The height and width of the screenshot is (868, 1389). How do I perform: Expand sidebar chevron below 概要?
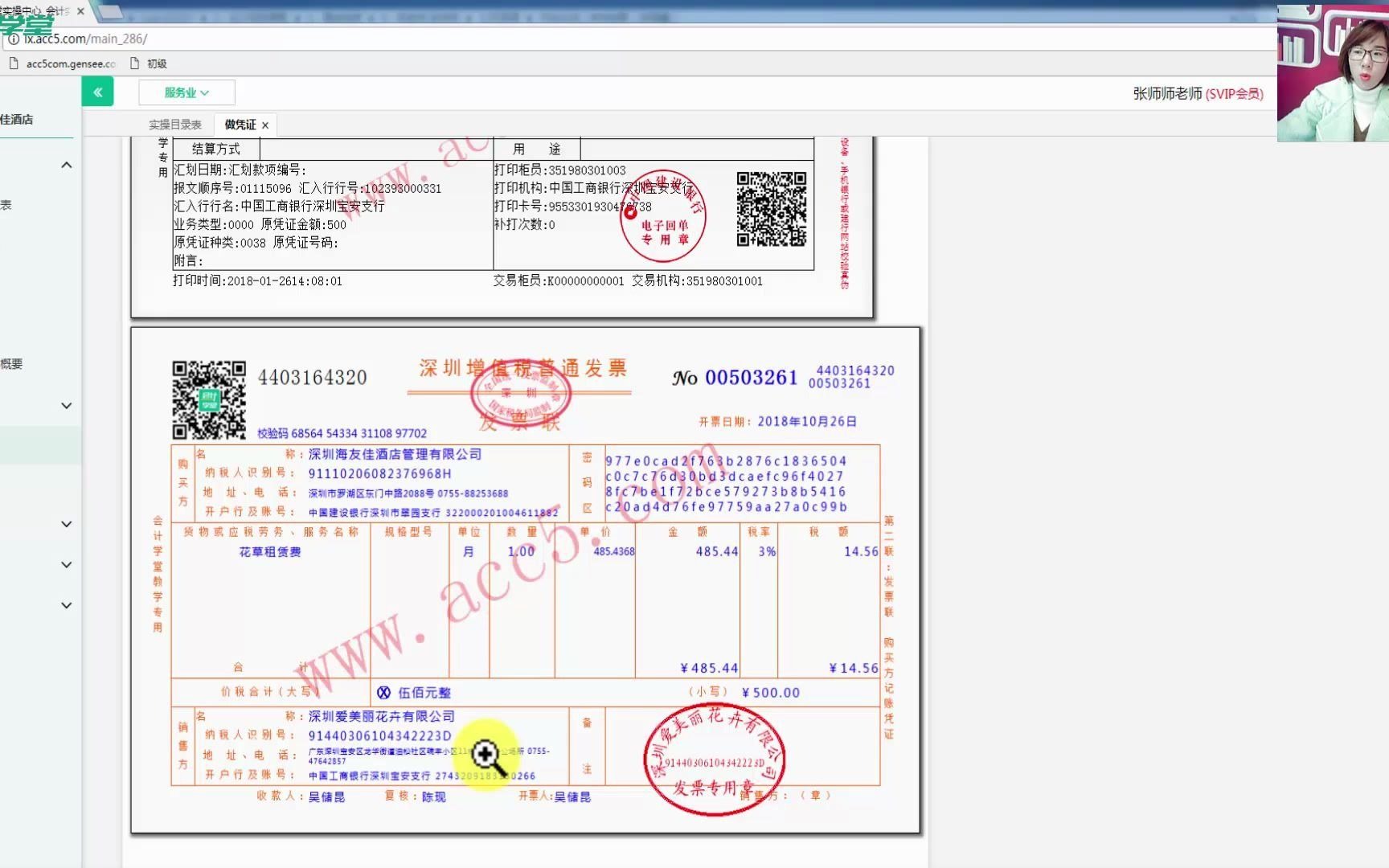click(67, 406)
